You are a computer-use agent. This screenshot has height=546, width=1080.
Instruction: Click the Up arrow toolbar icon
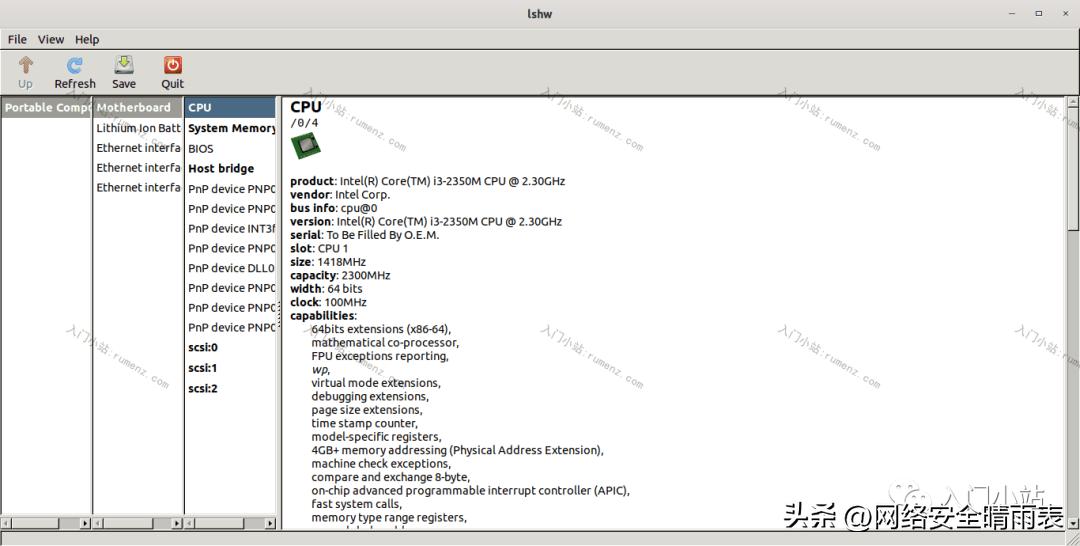(x=25, y=65)
